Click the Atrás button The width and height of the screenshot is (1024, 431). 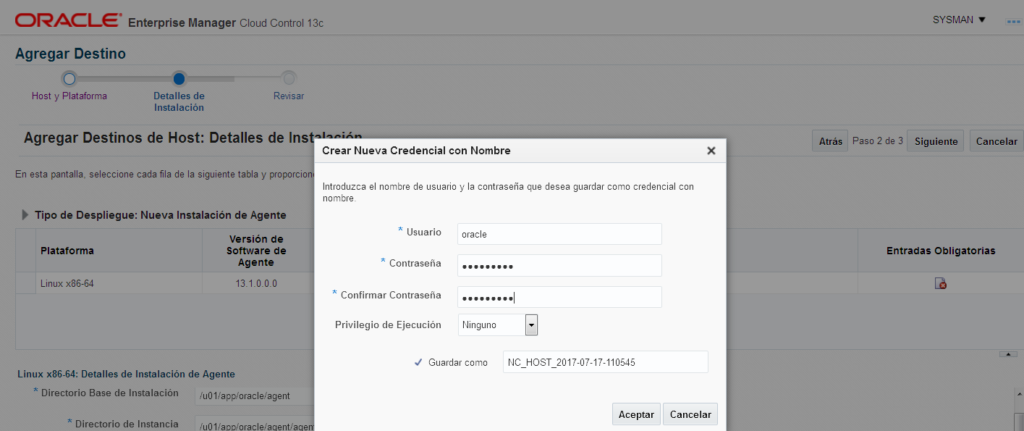point(829,141)
